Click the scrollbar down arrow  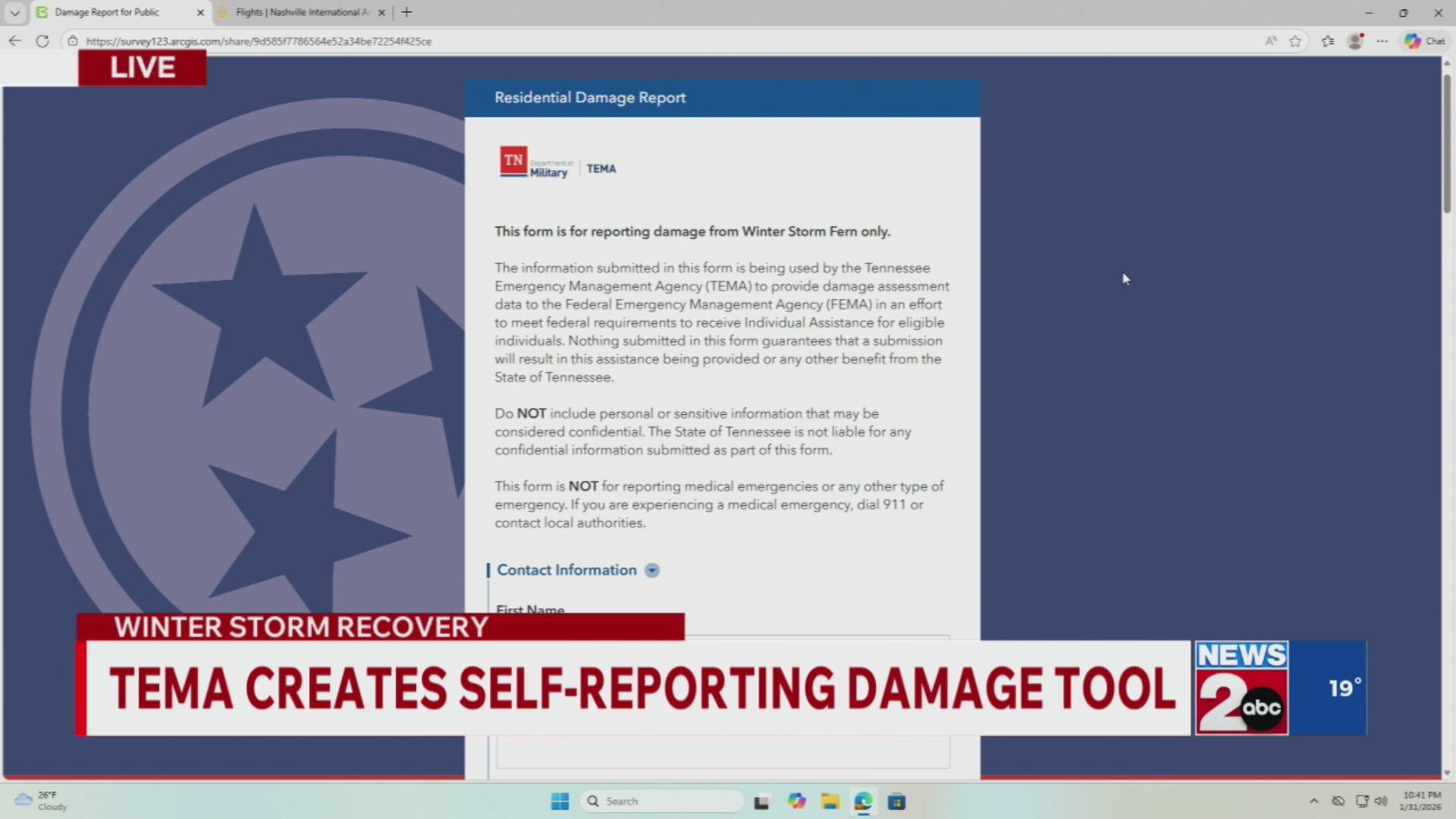(x=1447, y=773)
